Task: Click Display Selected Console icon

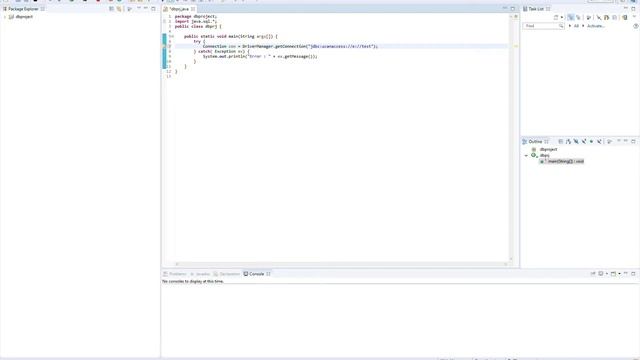Action: 601,274
